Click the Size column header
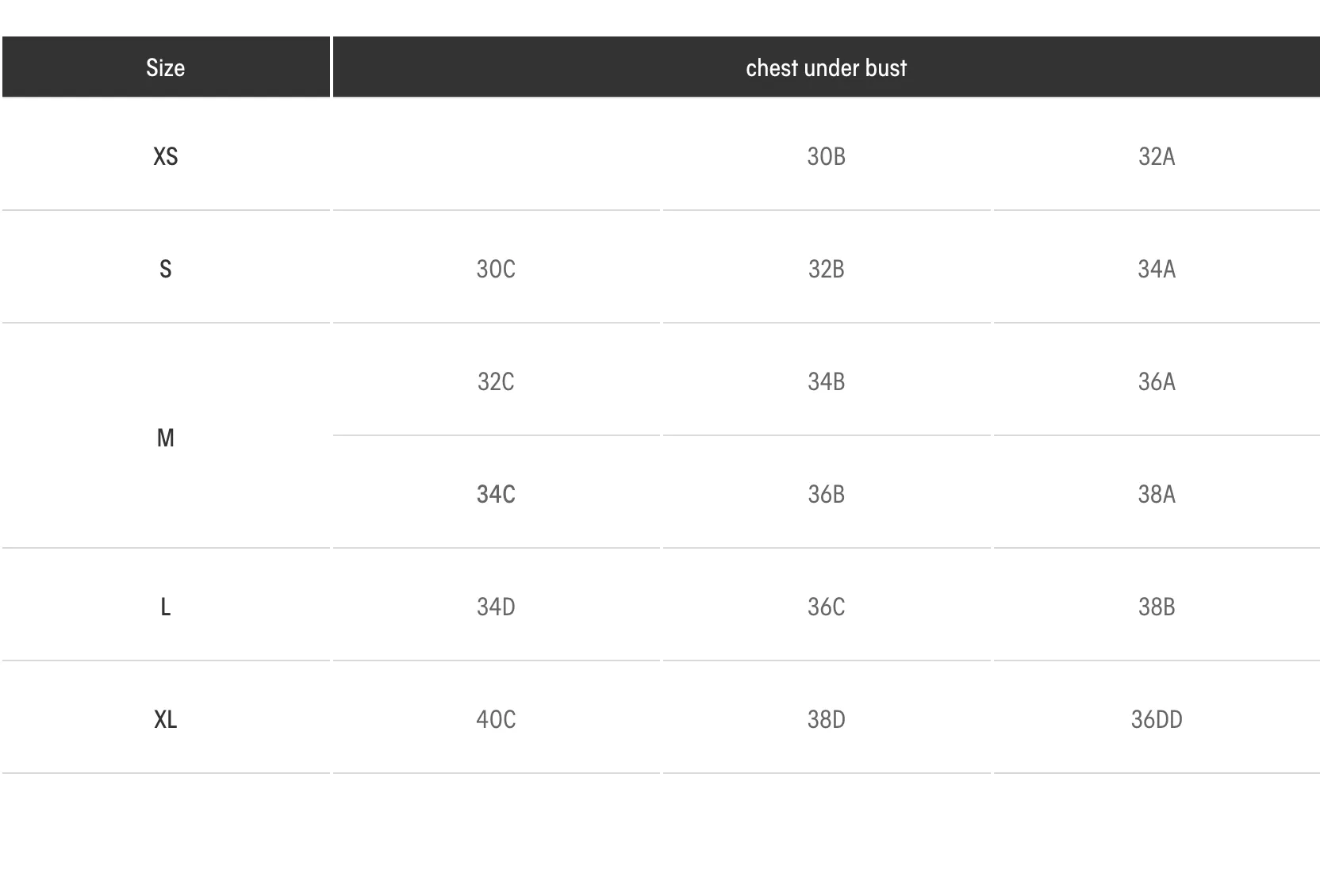Viewport: 1320px width, 896px height. coord(165,67)
